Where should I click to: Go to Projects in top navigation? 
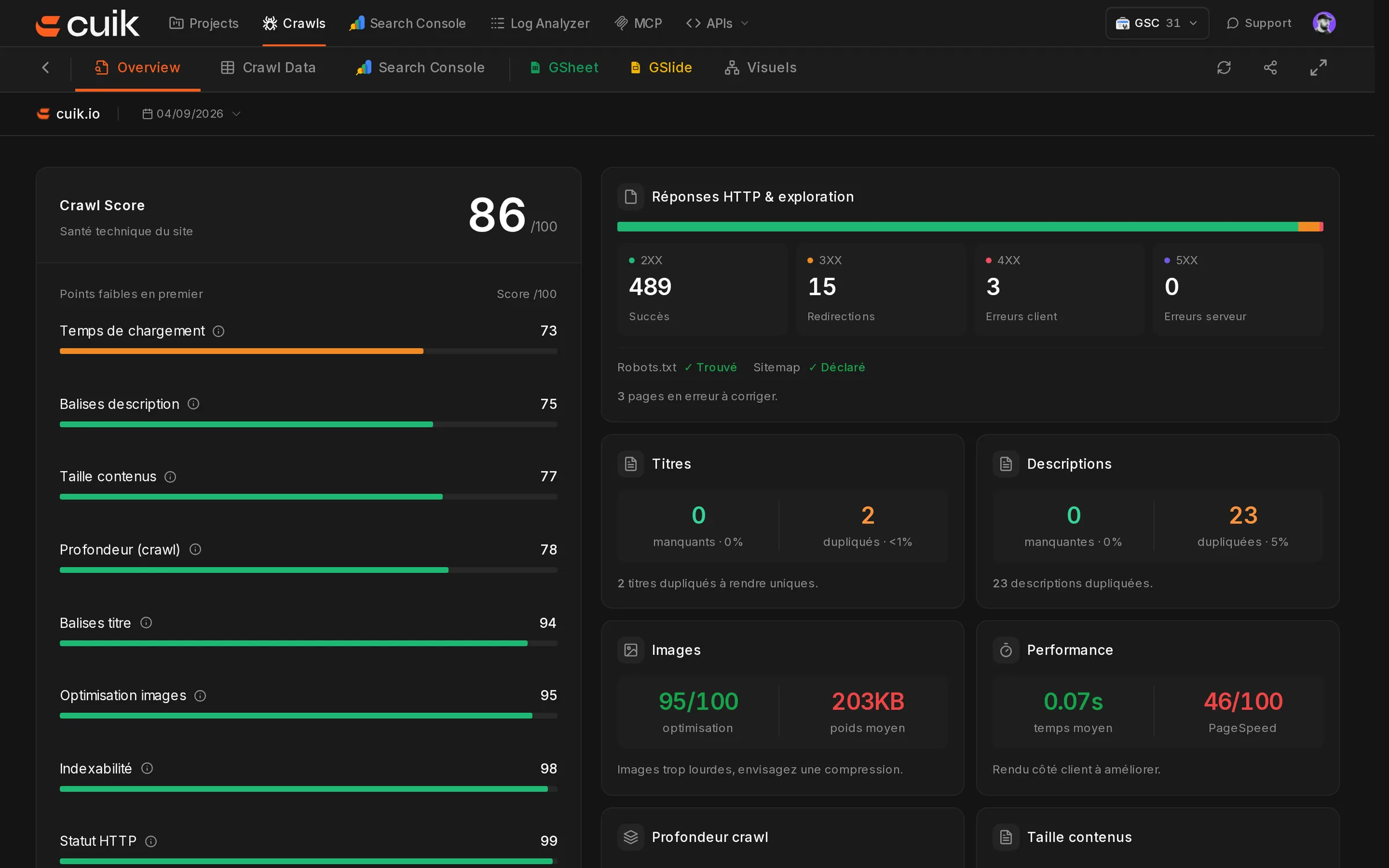tap(204, 23)
